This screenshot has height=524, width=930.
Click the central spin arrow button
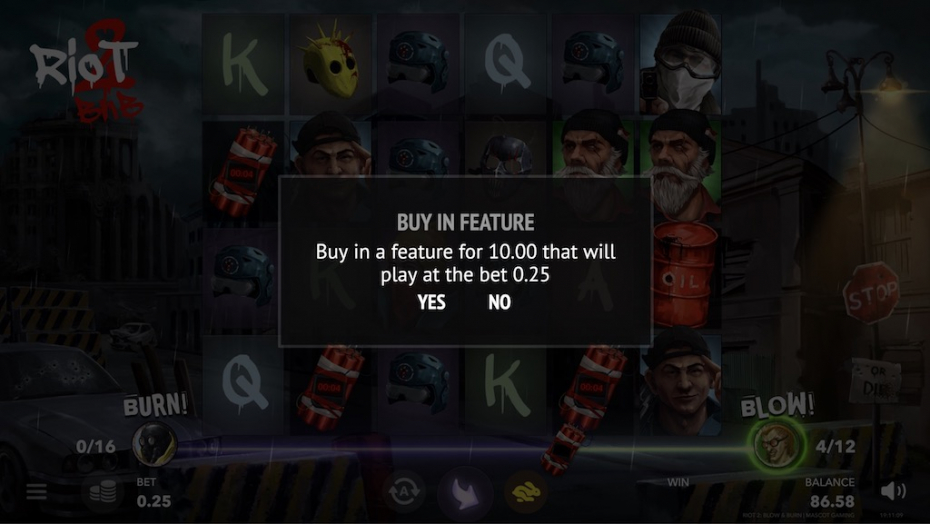coord(465,491)
